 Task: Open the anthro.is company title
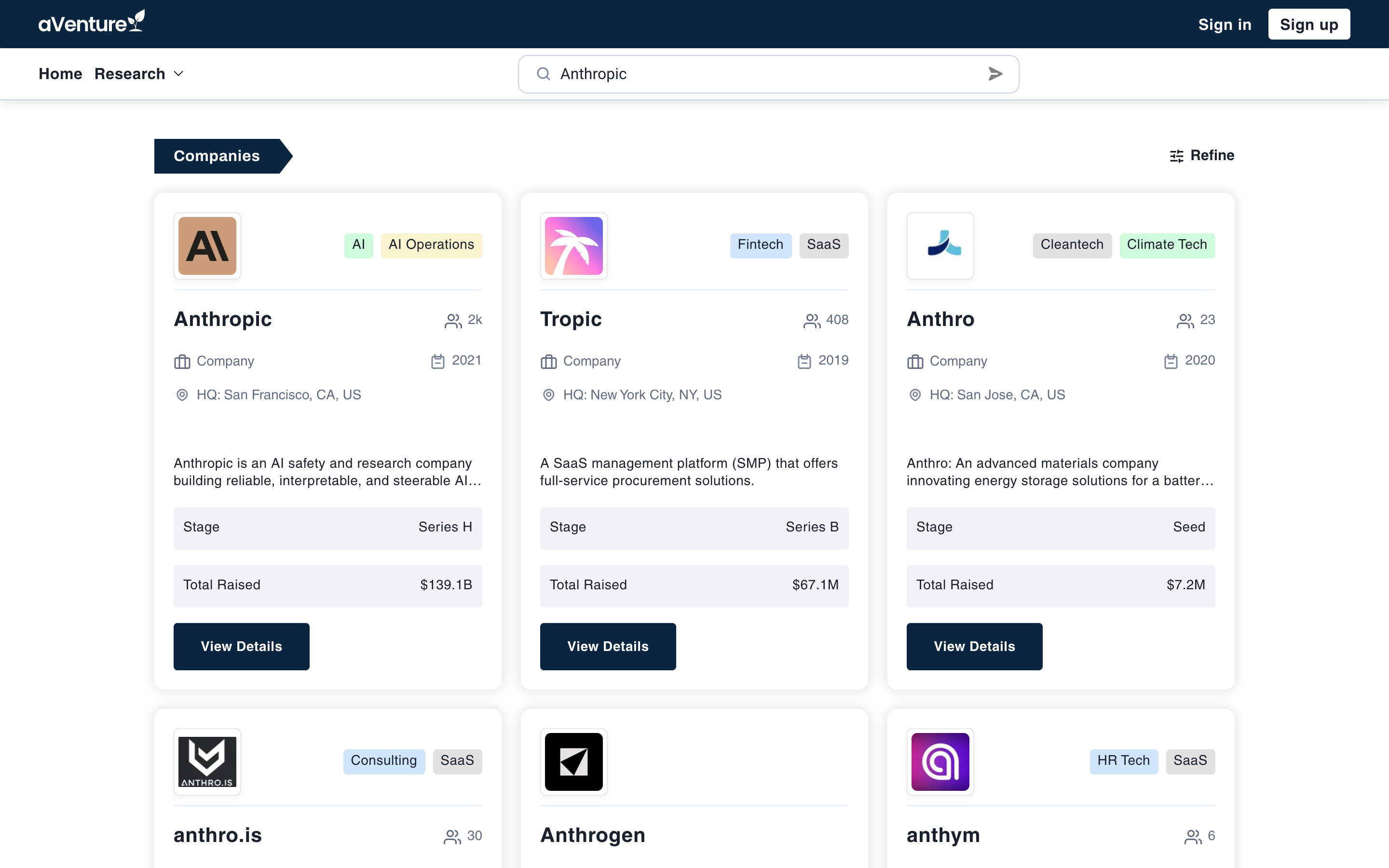pos(218,835)
